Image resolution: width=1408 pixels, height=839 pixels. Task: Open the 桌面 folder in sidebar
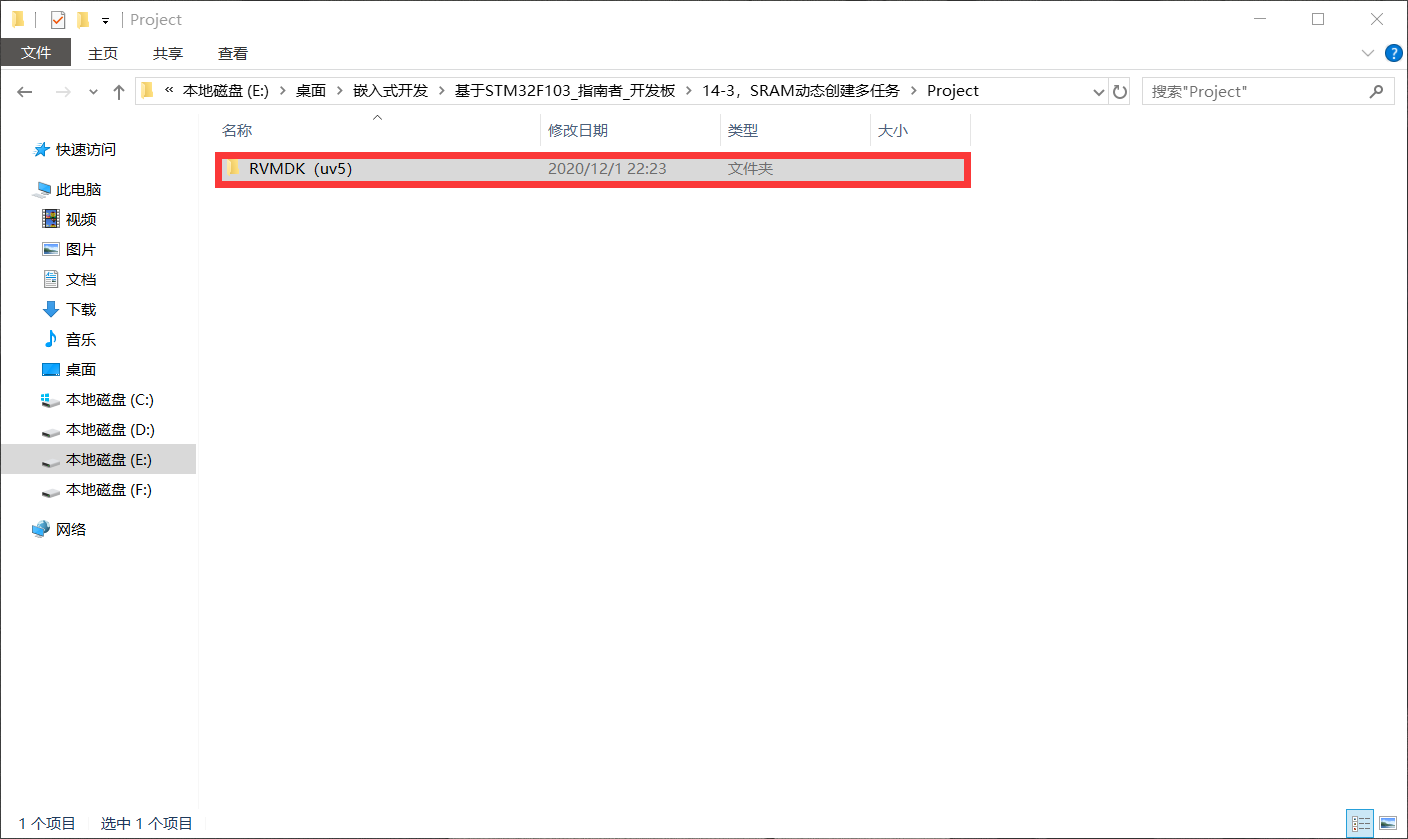81,370
